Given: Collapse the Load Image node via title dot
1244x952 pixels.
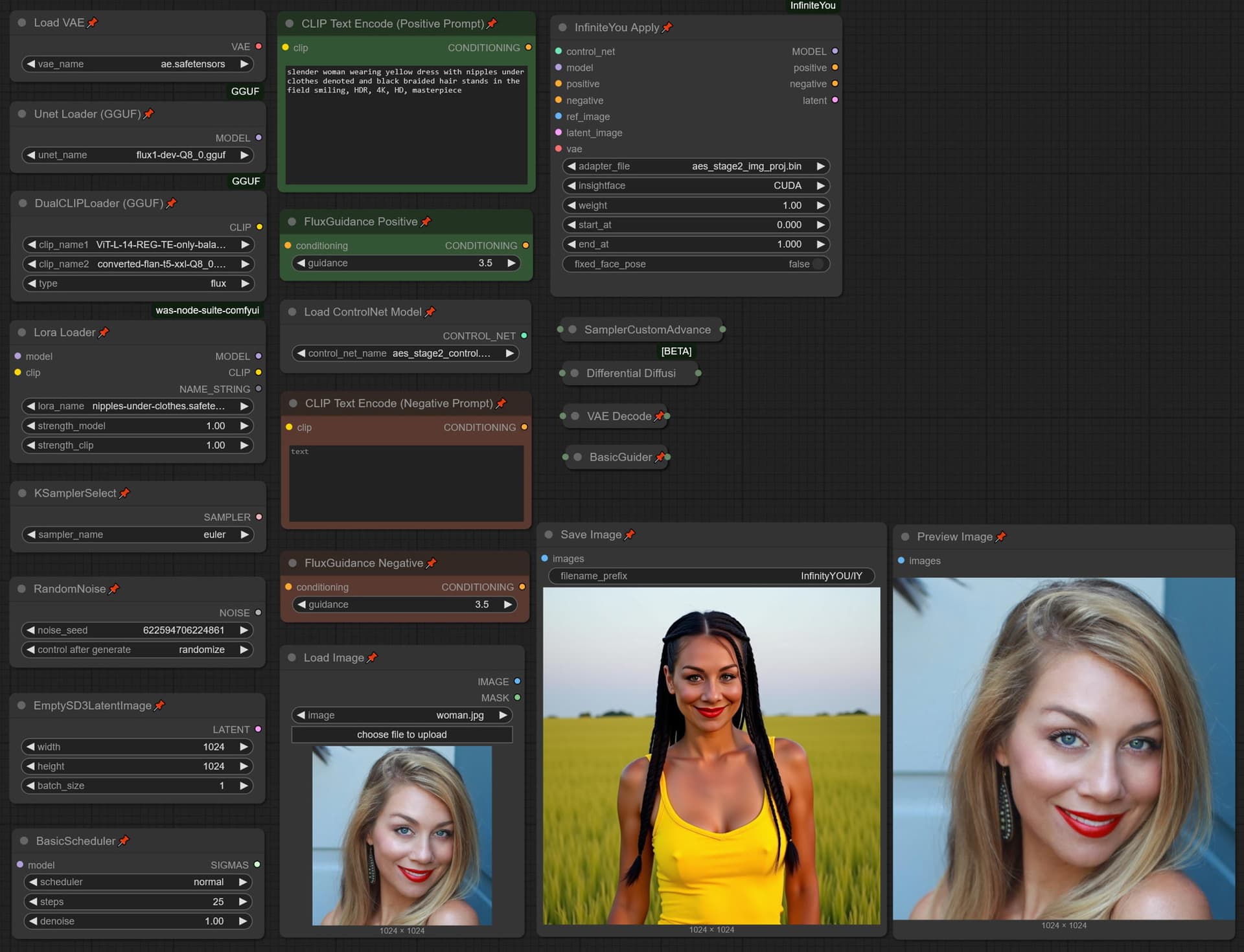Looking at the screenshot, I should pos(292,658).
